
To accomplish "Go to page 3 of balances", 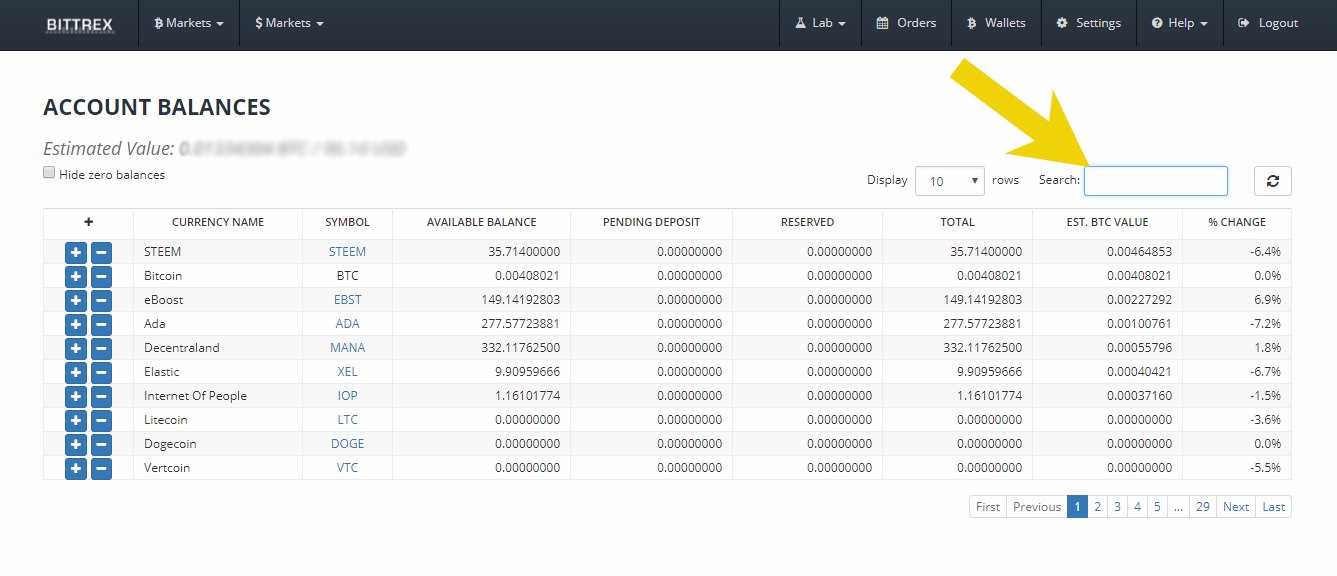I will coord(1117,507).
